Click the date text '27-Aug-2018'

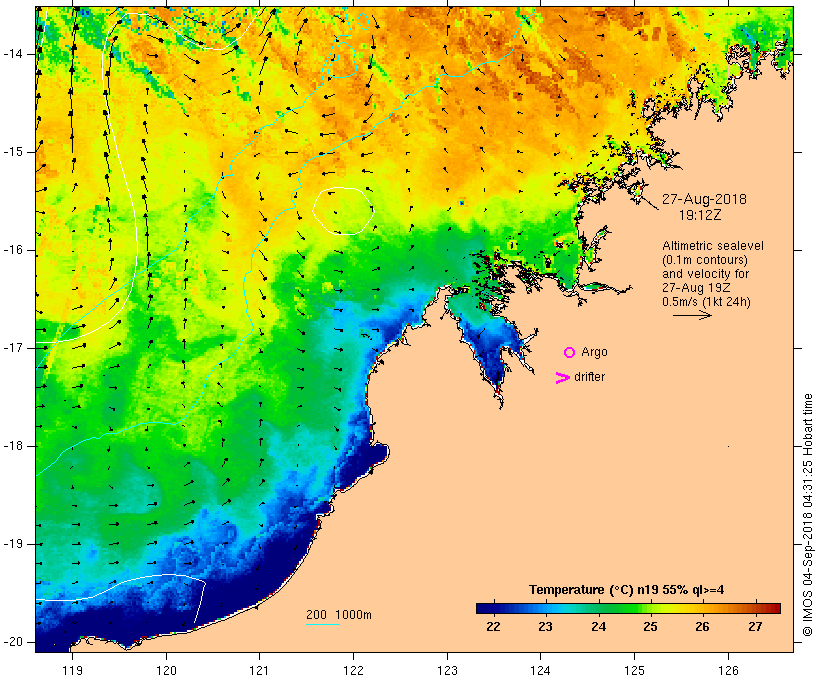click(704, 199)
